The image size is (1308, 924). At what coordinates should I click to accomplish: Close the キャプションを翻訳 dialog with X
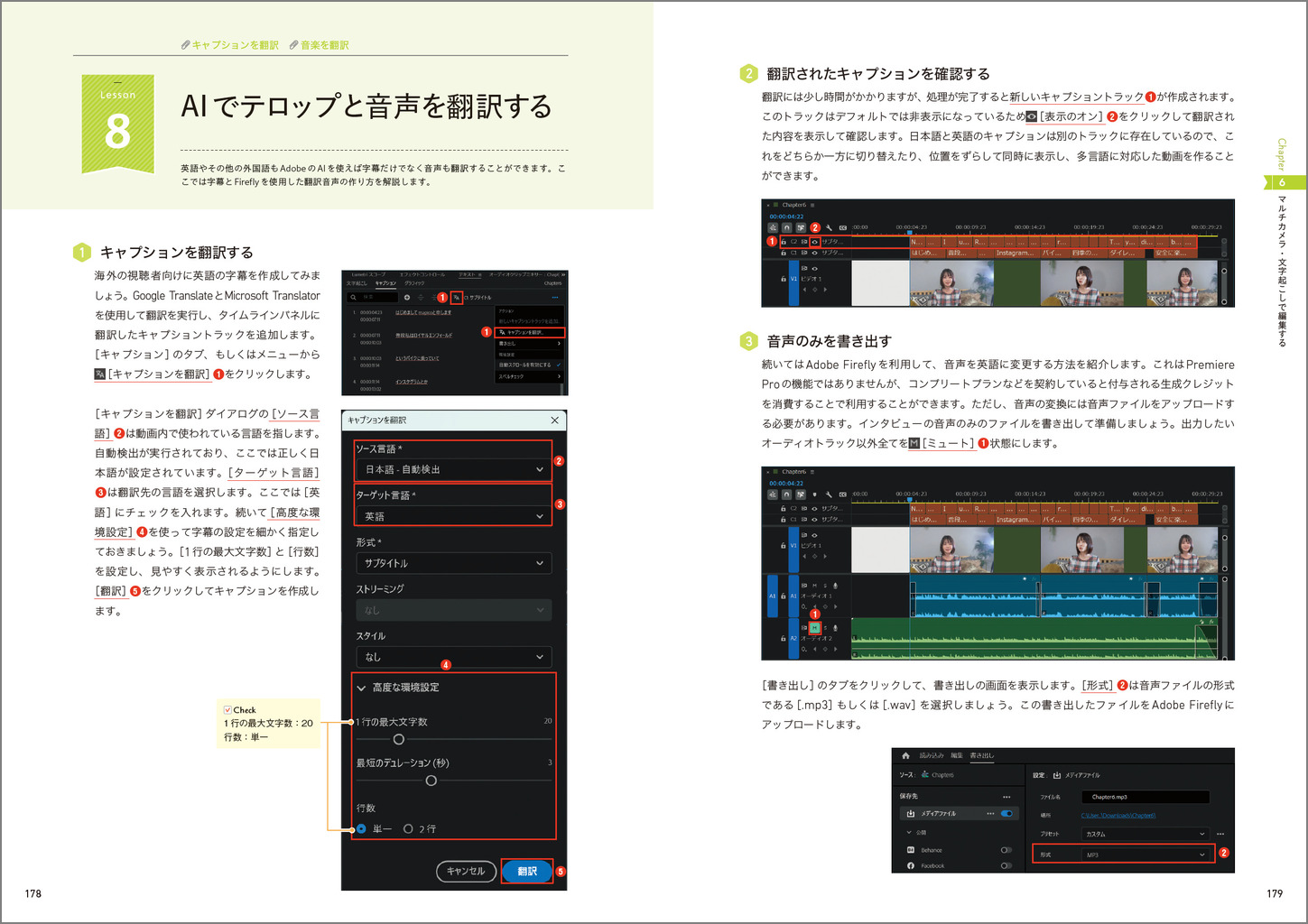click(x=554, y=420)
